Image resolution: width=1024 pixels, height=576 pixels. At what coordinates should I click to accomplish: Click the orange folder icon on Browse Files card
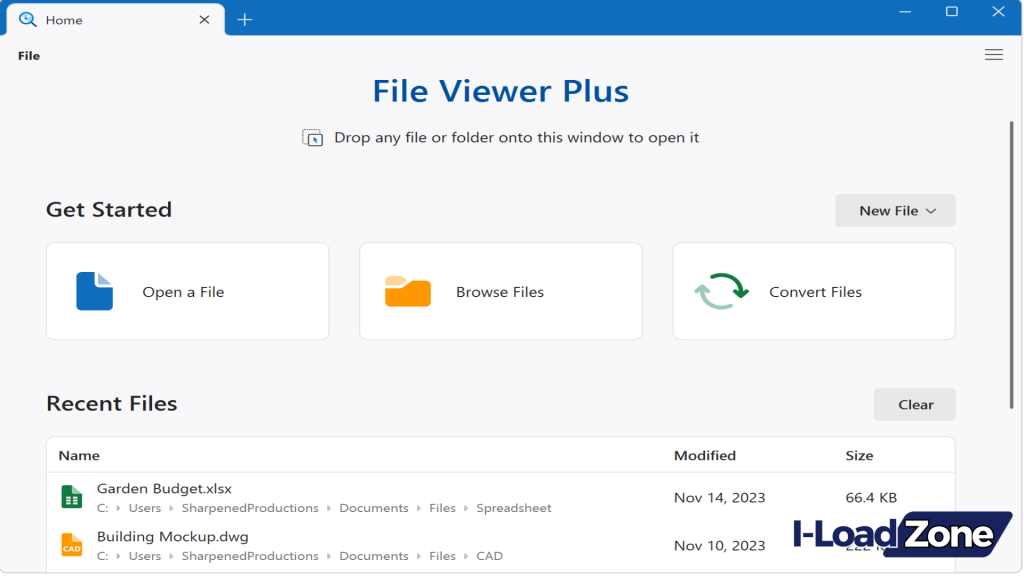[406, 291]
